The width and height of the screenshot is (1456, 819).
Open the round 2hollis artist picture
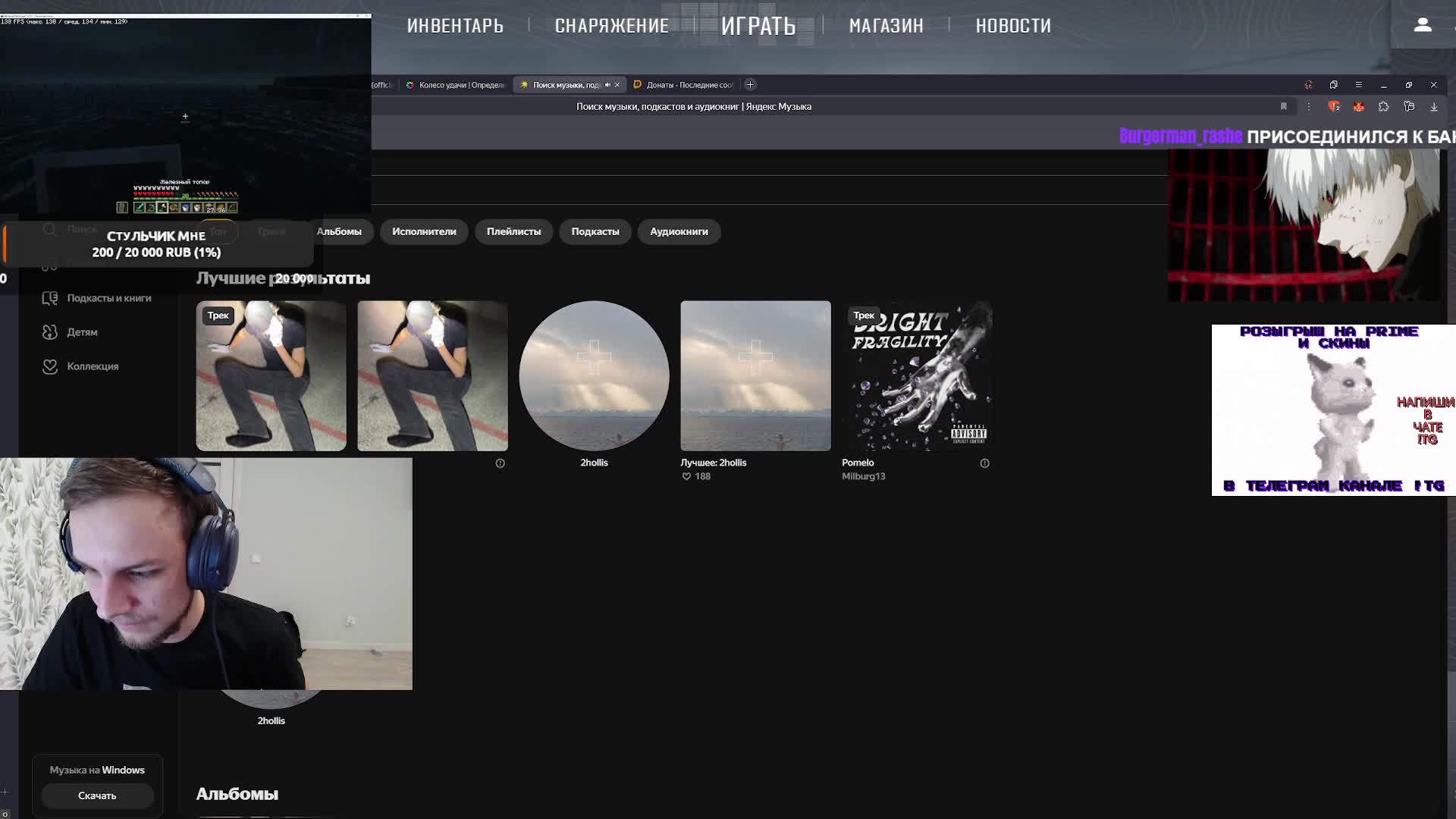tap(594, 376)
